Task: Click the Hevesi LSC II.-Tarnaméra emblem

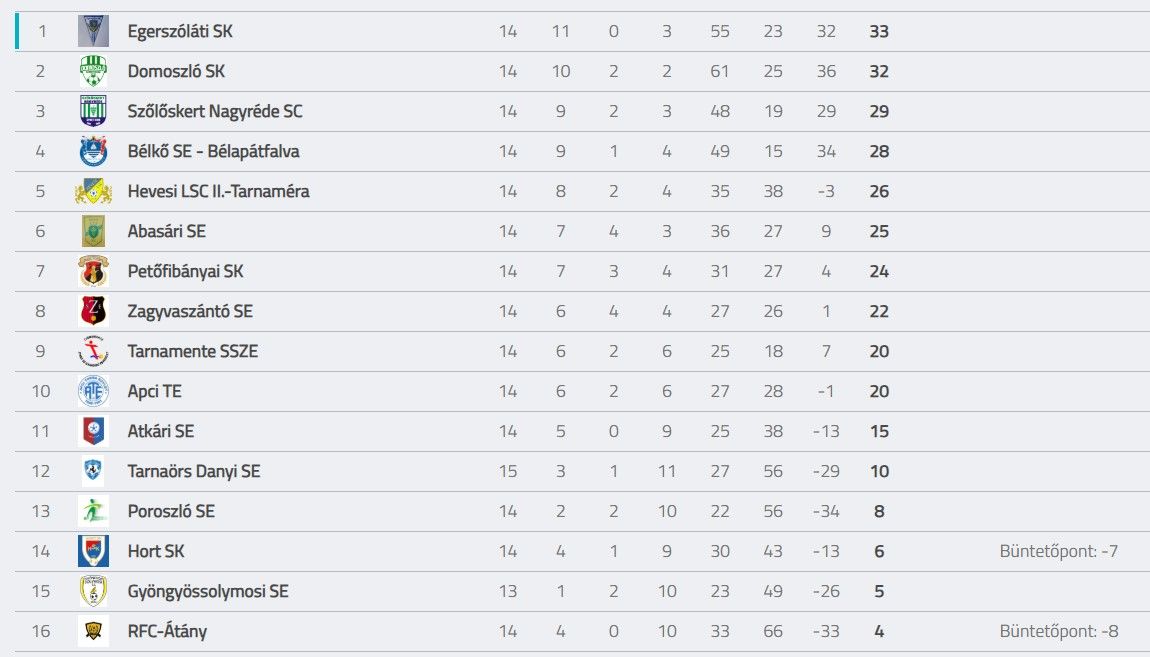Action: (93, 191)
